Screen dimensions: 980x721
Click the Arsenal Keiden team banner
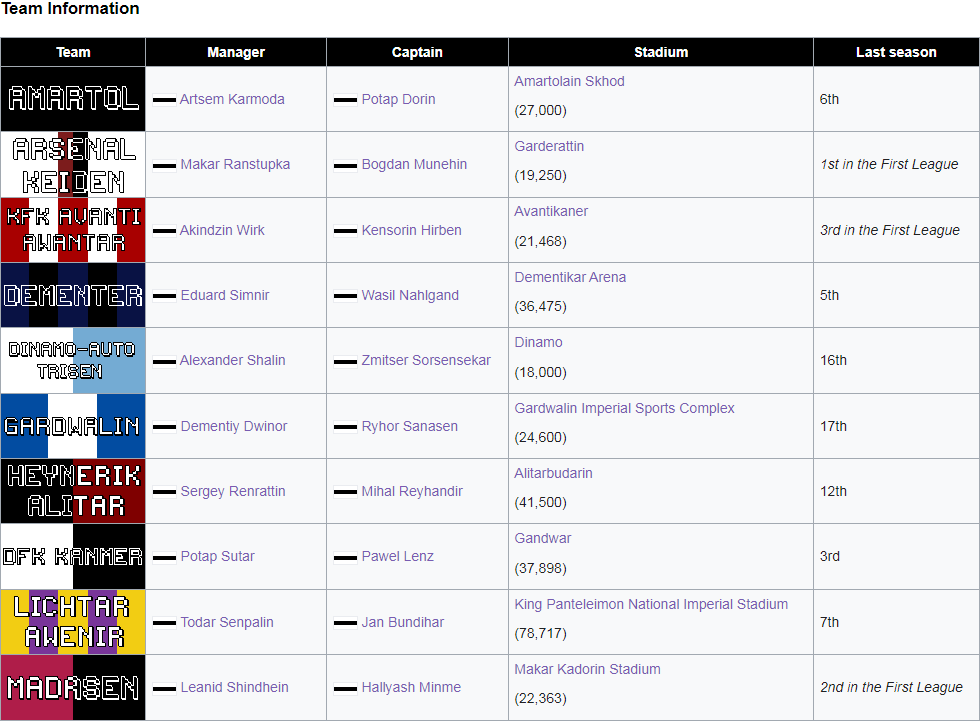coord(73,164)
